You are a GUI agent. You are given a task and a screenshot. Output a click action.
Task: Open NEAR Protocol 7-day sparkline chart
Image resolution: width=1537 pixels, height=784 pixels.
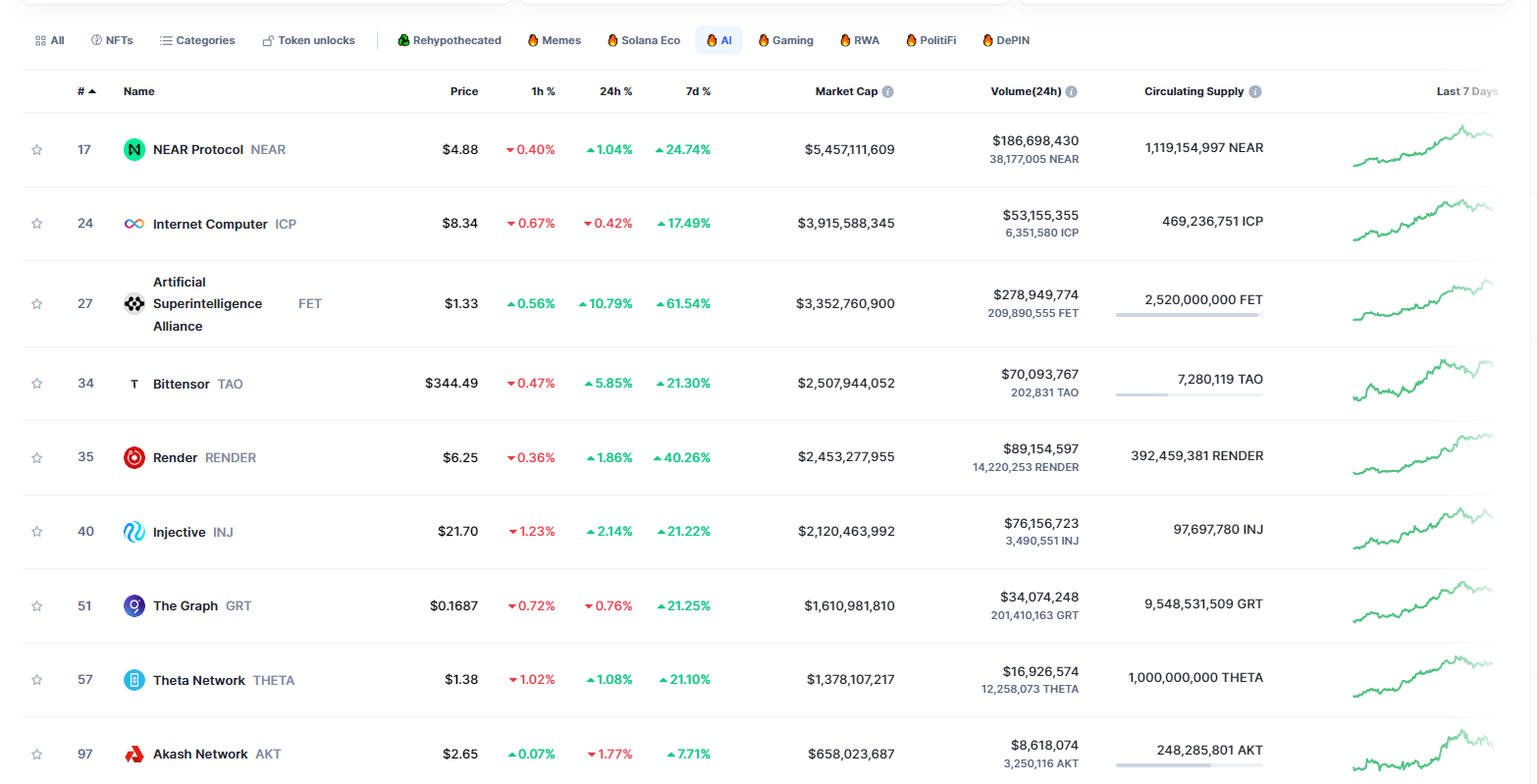point(1423,146)
